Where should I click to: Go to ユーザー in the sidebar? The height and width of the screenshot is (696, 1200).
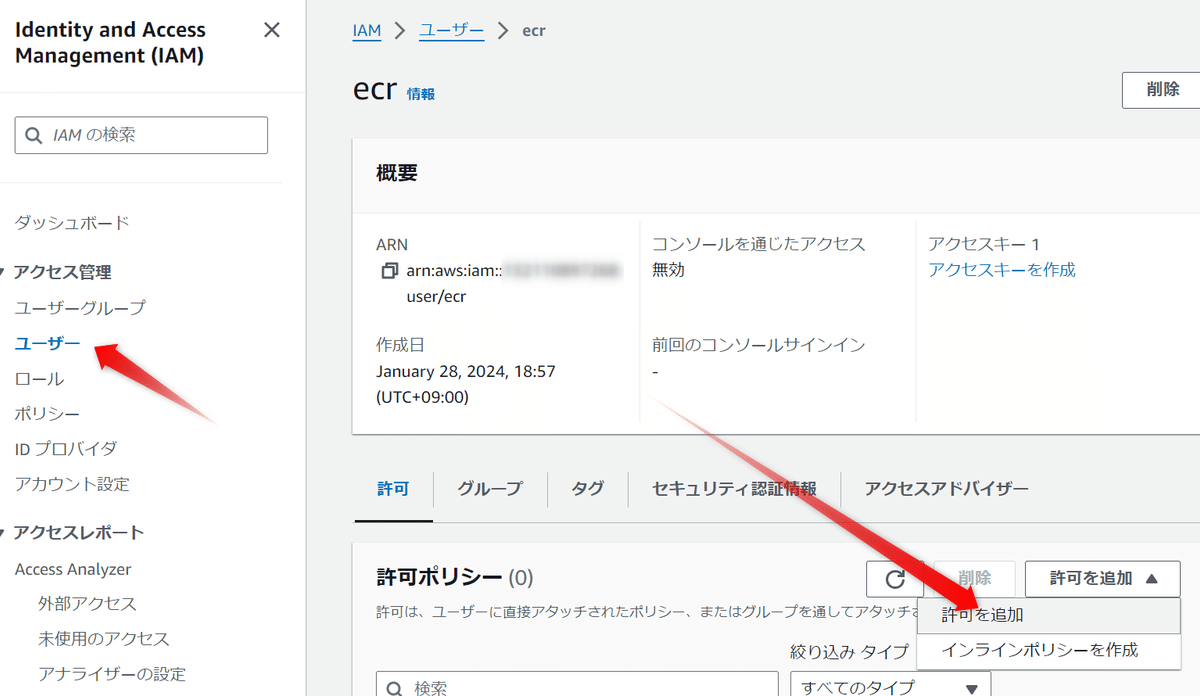coord(48,343)
